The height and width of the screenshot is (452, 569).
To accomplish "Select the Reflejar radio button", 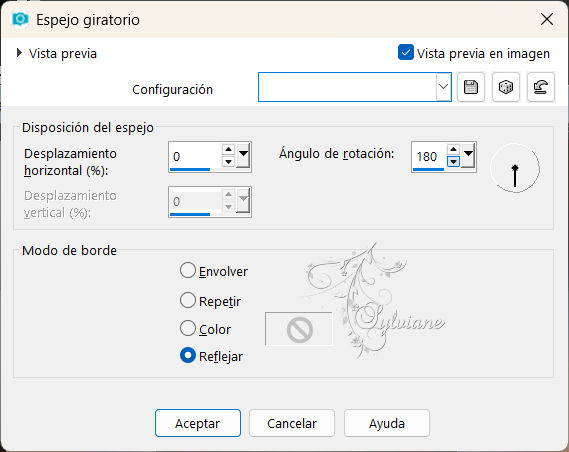I will click(188, 356).
